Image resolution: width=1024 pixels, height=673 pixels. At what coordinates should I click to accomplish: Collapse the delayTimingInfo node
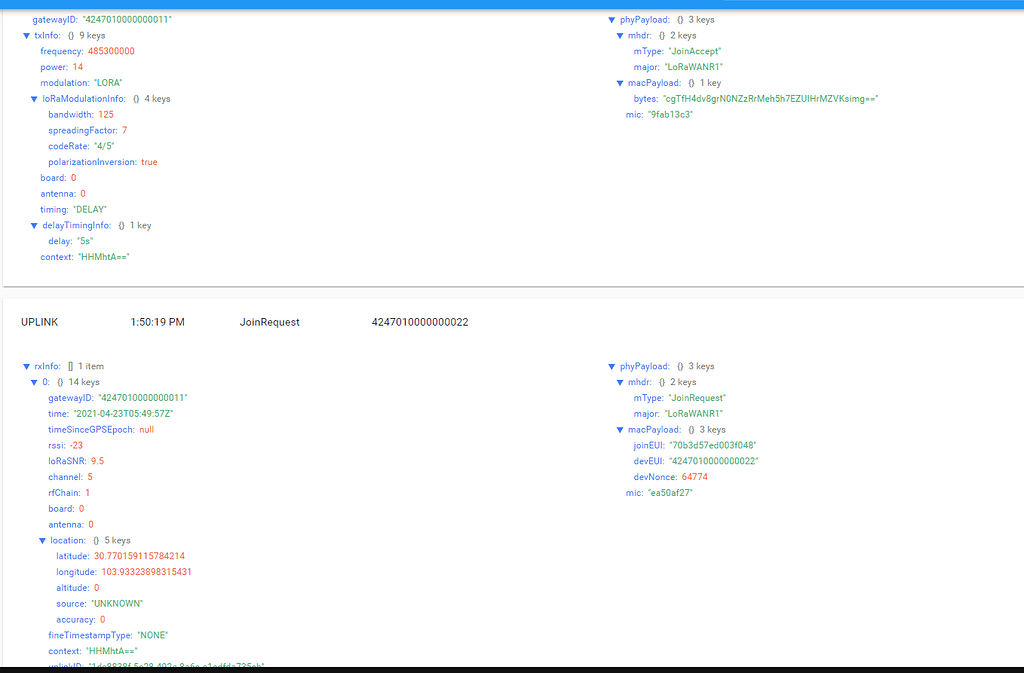[x=34, y=226]
